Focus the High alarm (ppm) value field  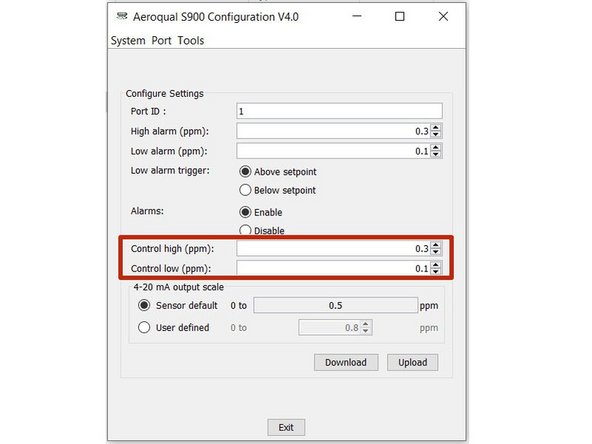(333, 131)
